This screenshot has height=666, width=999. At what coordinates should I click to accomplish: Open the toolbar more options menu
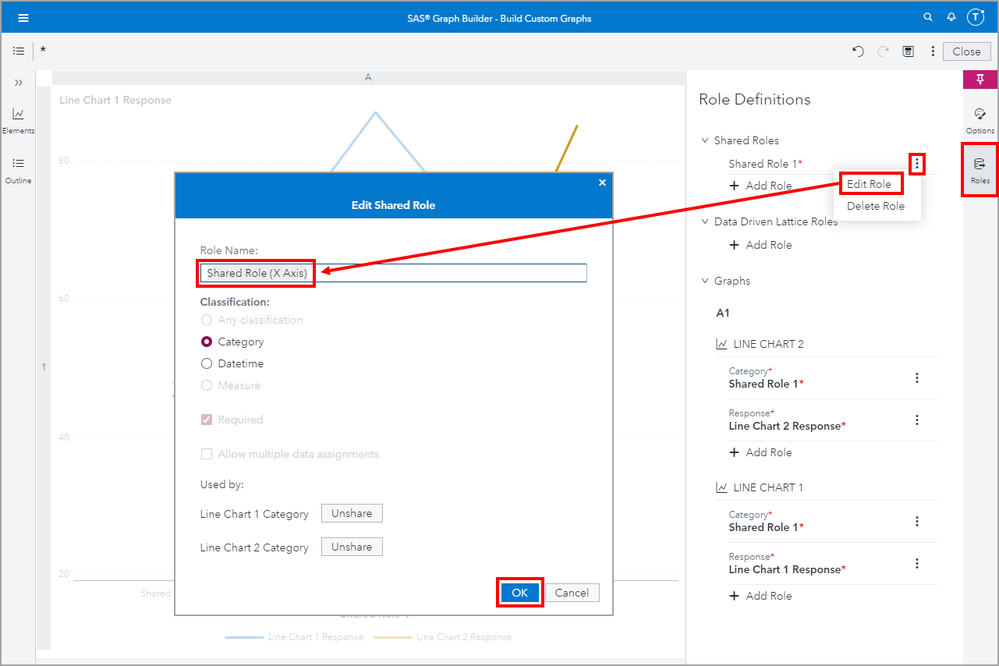933,52
